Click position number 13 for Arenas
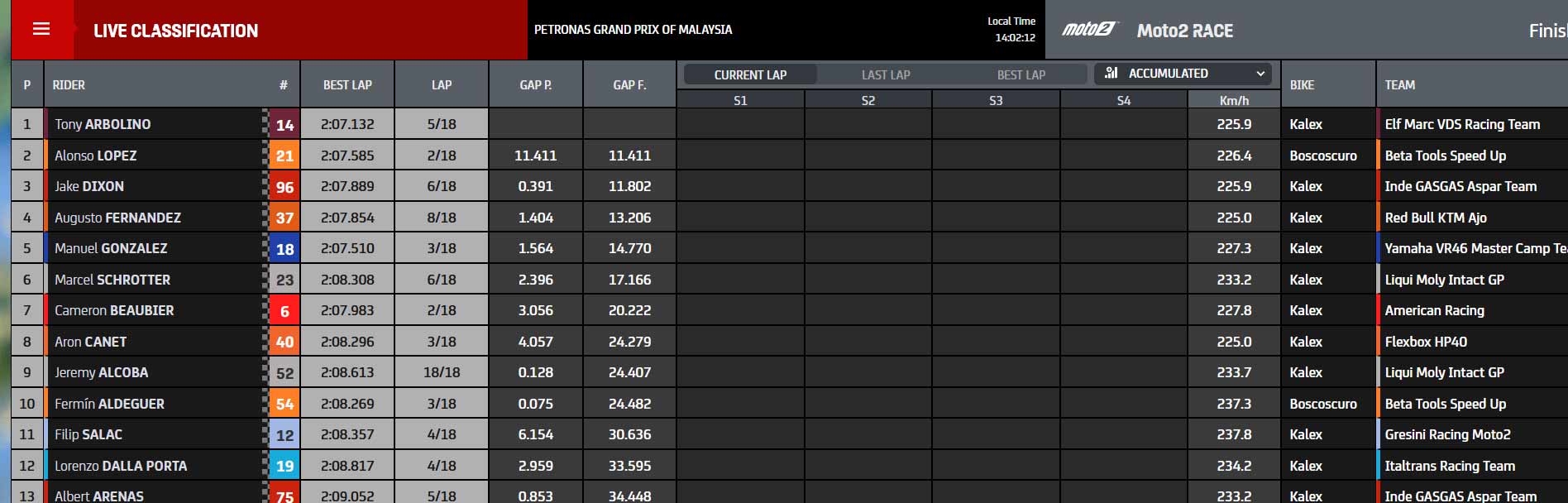Screen dimensions: 1568x503 (x=27, y=496)
